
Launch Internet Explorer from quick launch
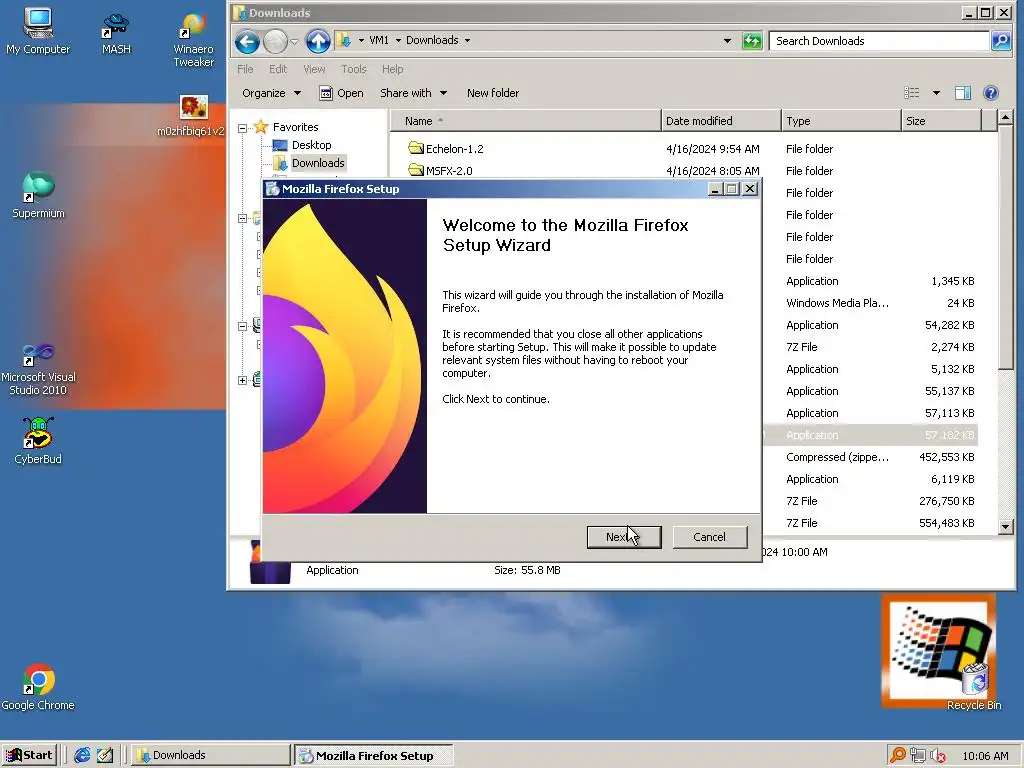82,755
